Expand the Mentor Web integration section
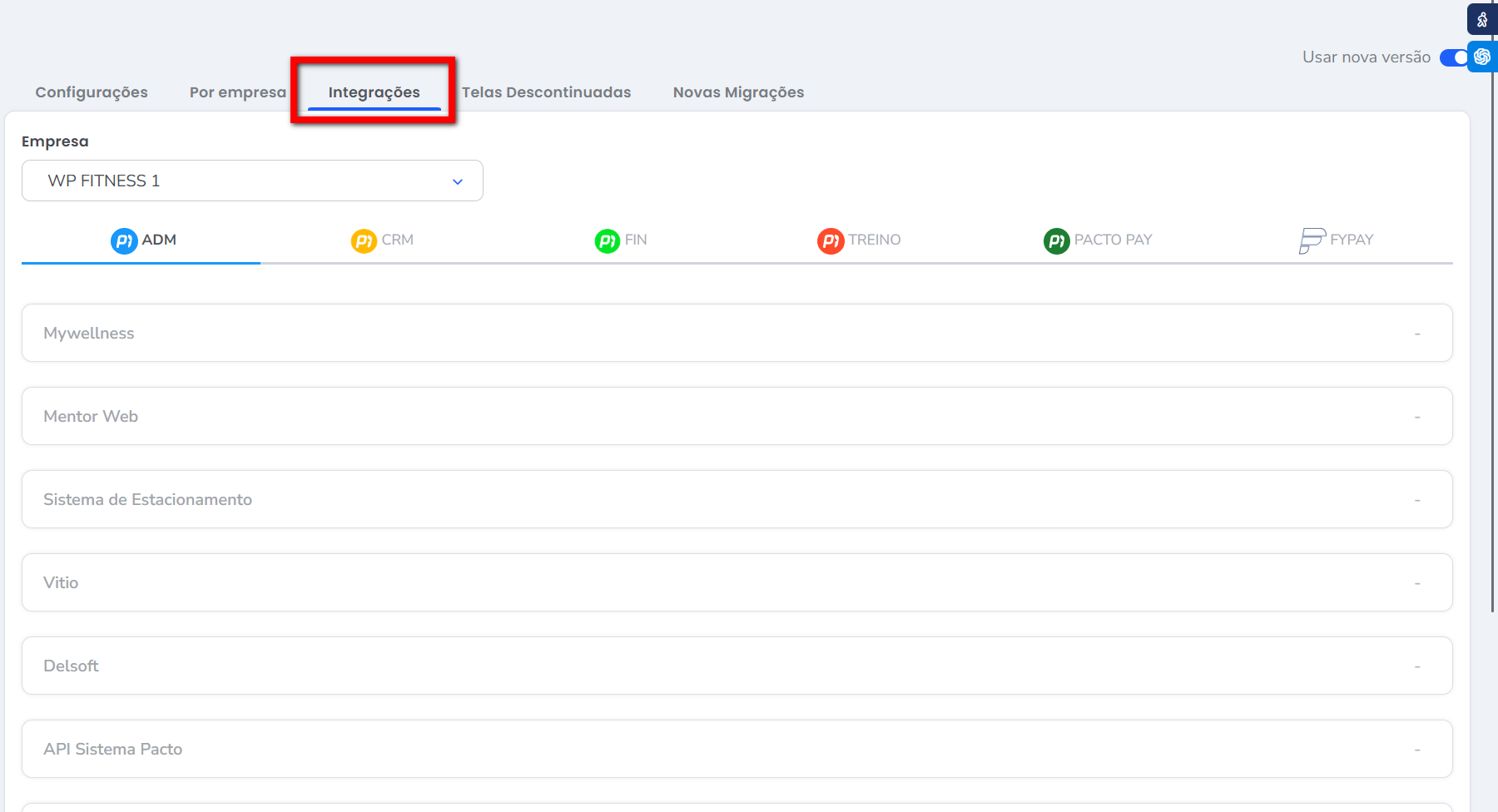 (737, 416)
